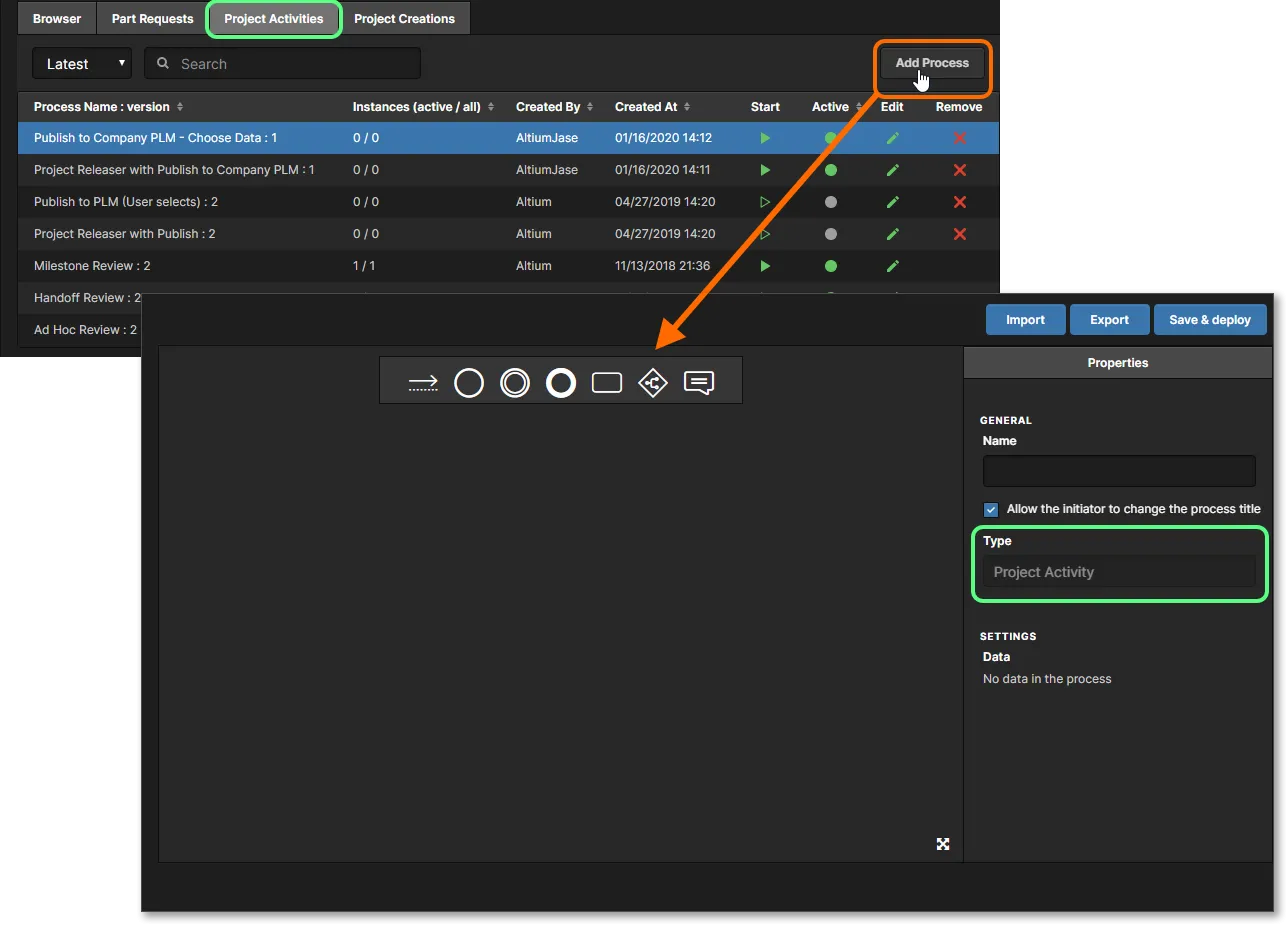Viewport: 1287px width, 925px height.
Task: Open the Project Creations tab
Action: click(404, 19)
